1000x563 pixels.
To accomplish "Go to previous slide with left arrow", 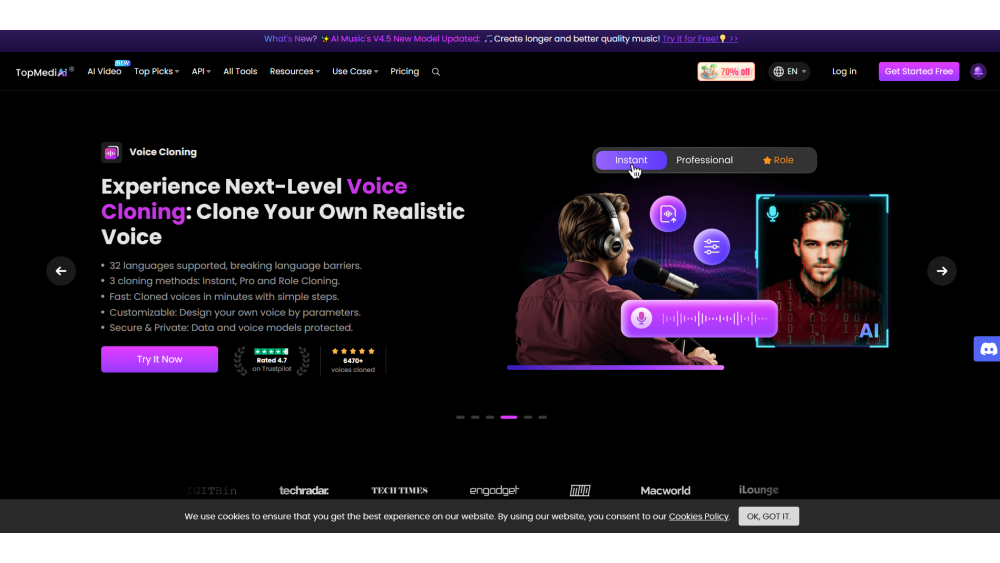I will point(61,271).
